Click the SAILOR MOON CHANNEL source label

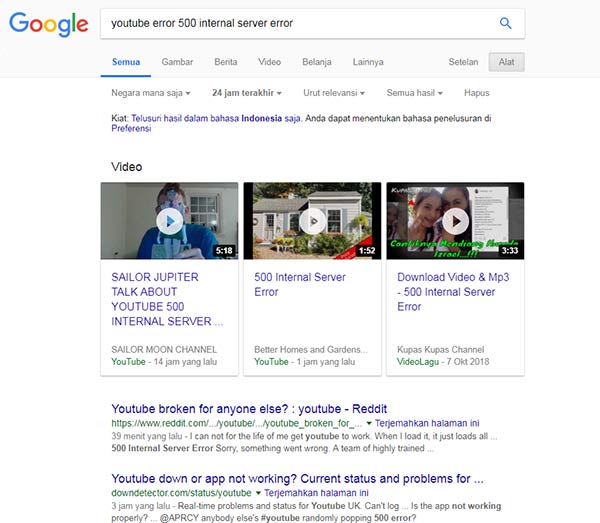(164, 349)
